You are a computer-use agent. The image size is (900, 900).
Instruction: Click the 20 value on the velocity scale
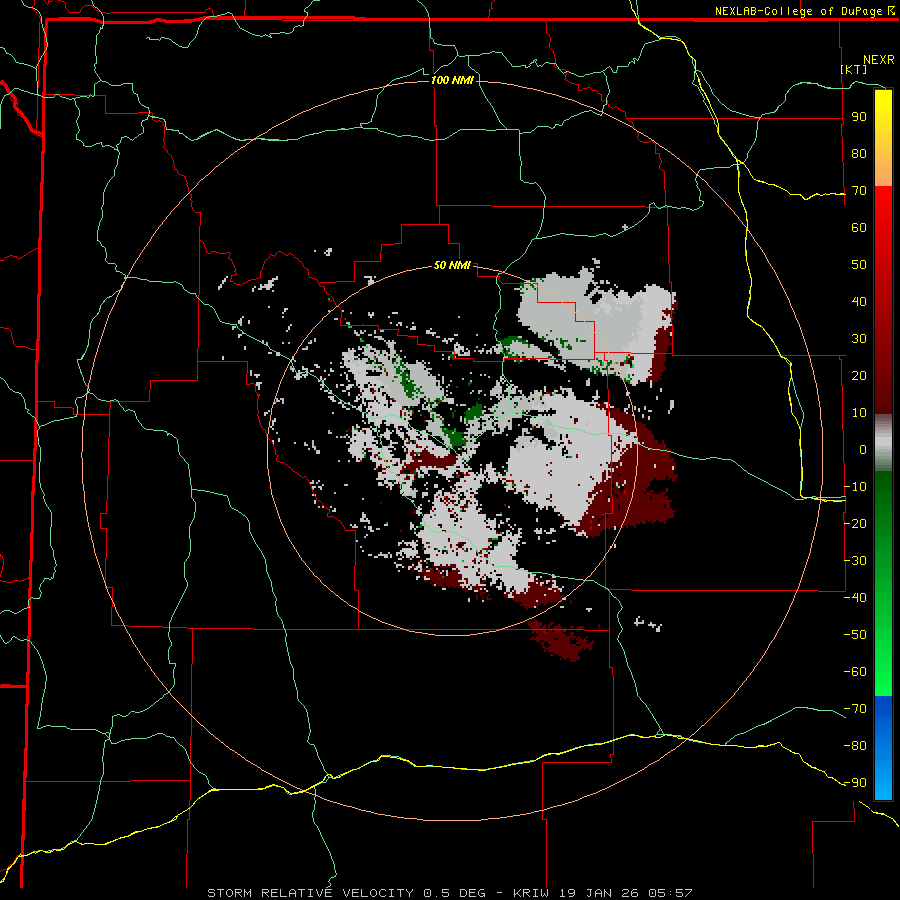[859, 376]
